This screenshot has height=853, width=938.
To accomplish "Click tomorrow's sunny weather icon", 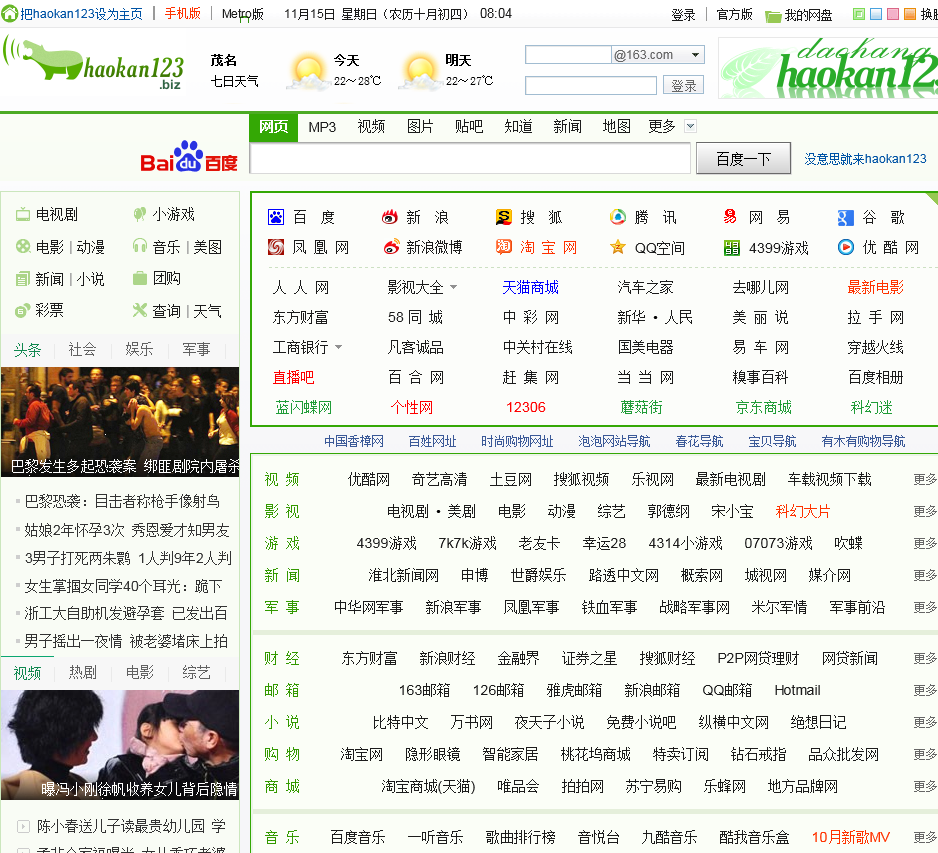I will 420,72.
